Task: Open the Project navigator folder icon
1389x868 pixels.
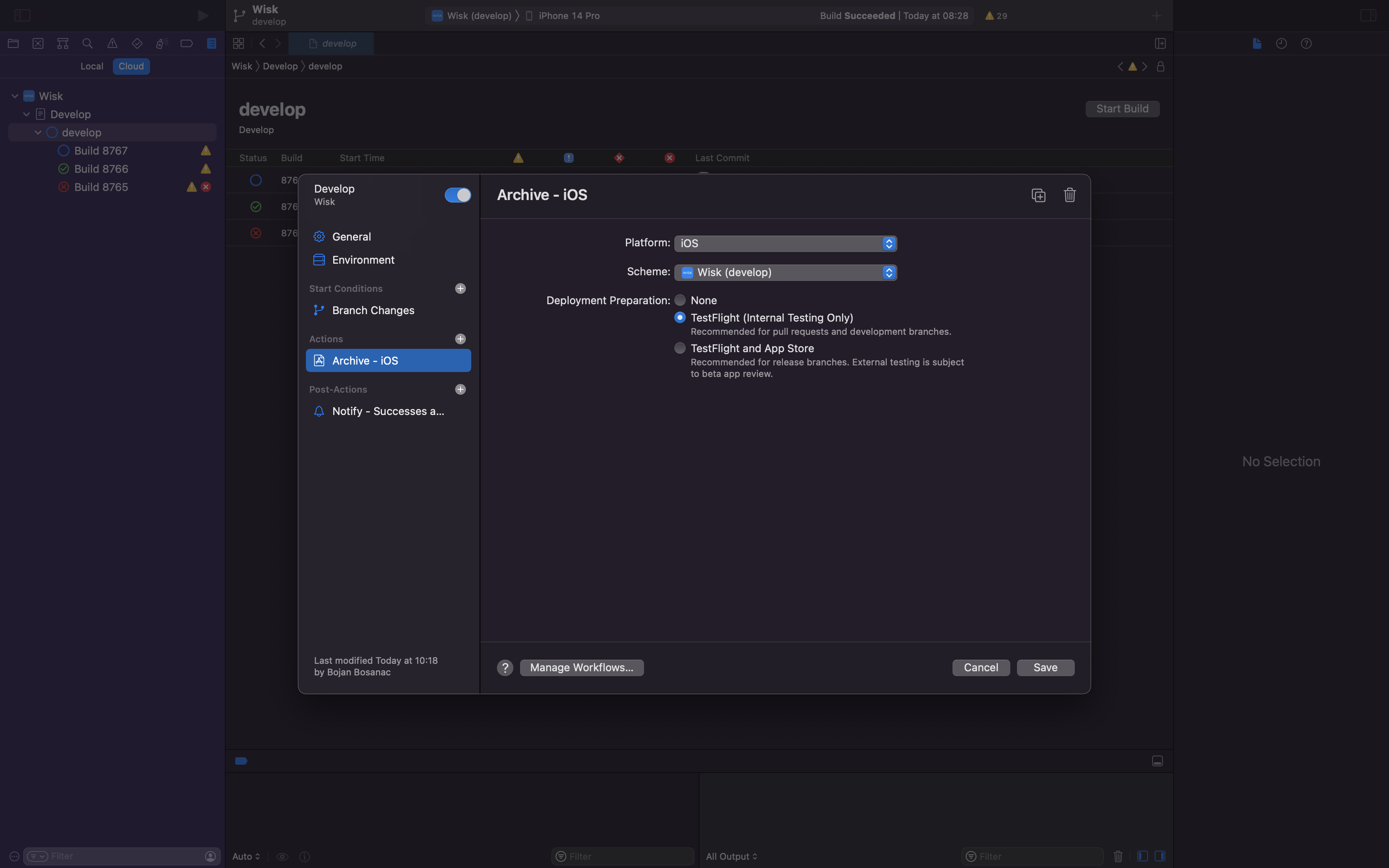Action: [x=13, y=44]
